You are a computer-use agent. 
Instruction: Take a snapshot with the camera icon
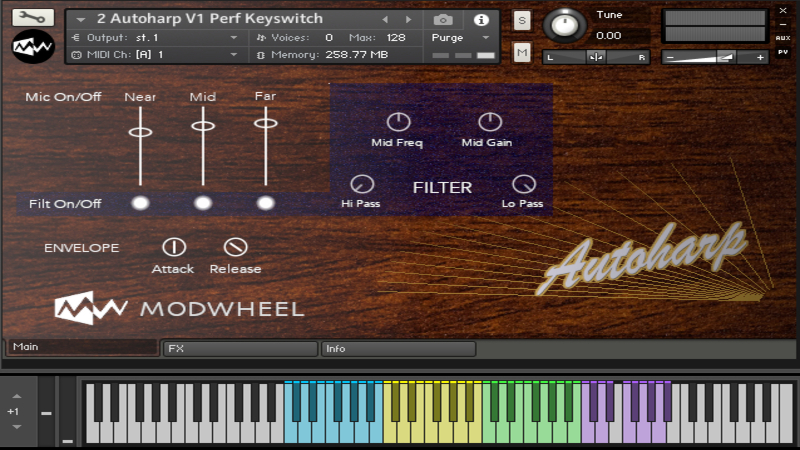point(443,20)
